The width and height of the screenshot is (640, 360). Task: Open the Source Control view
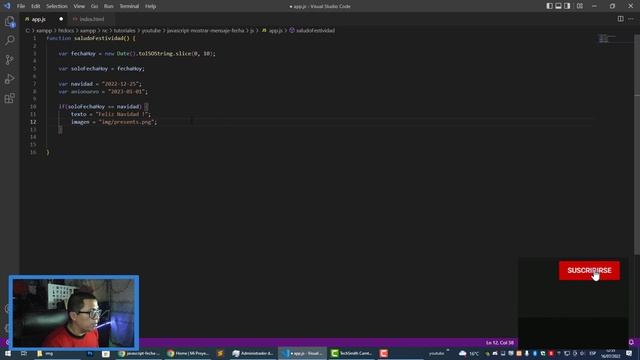[9, 60]
